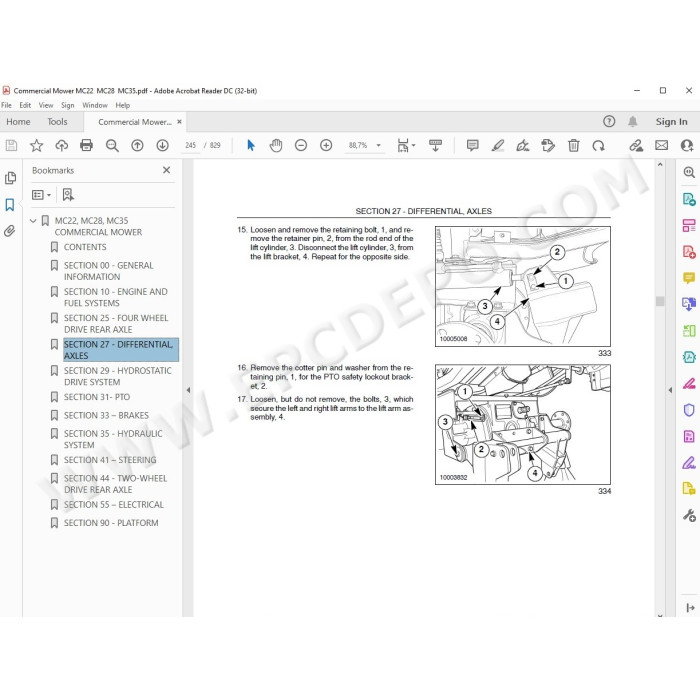
Task: Open the Attachments paperclip panel
Action: point(9,231)
